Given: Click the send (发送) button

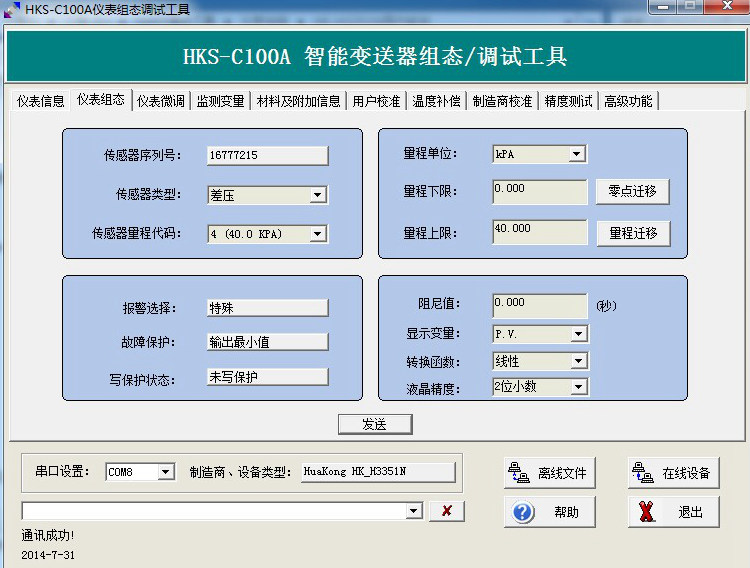Looking at the screenshot, I should pyautogui.click(x=375, y=424).
